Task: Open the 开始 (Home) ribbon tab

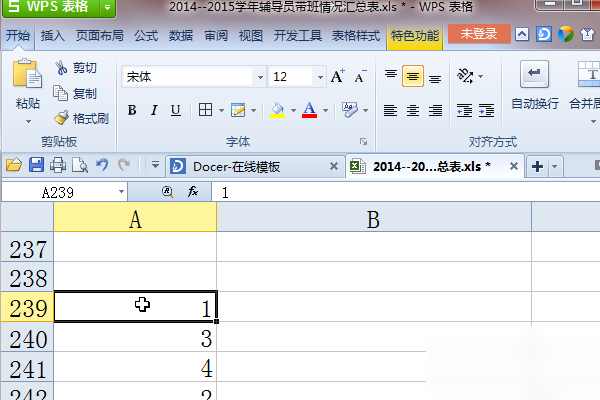Action: (x=18, y=36)
